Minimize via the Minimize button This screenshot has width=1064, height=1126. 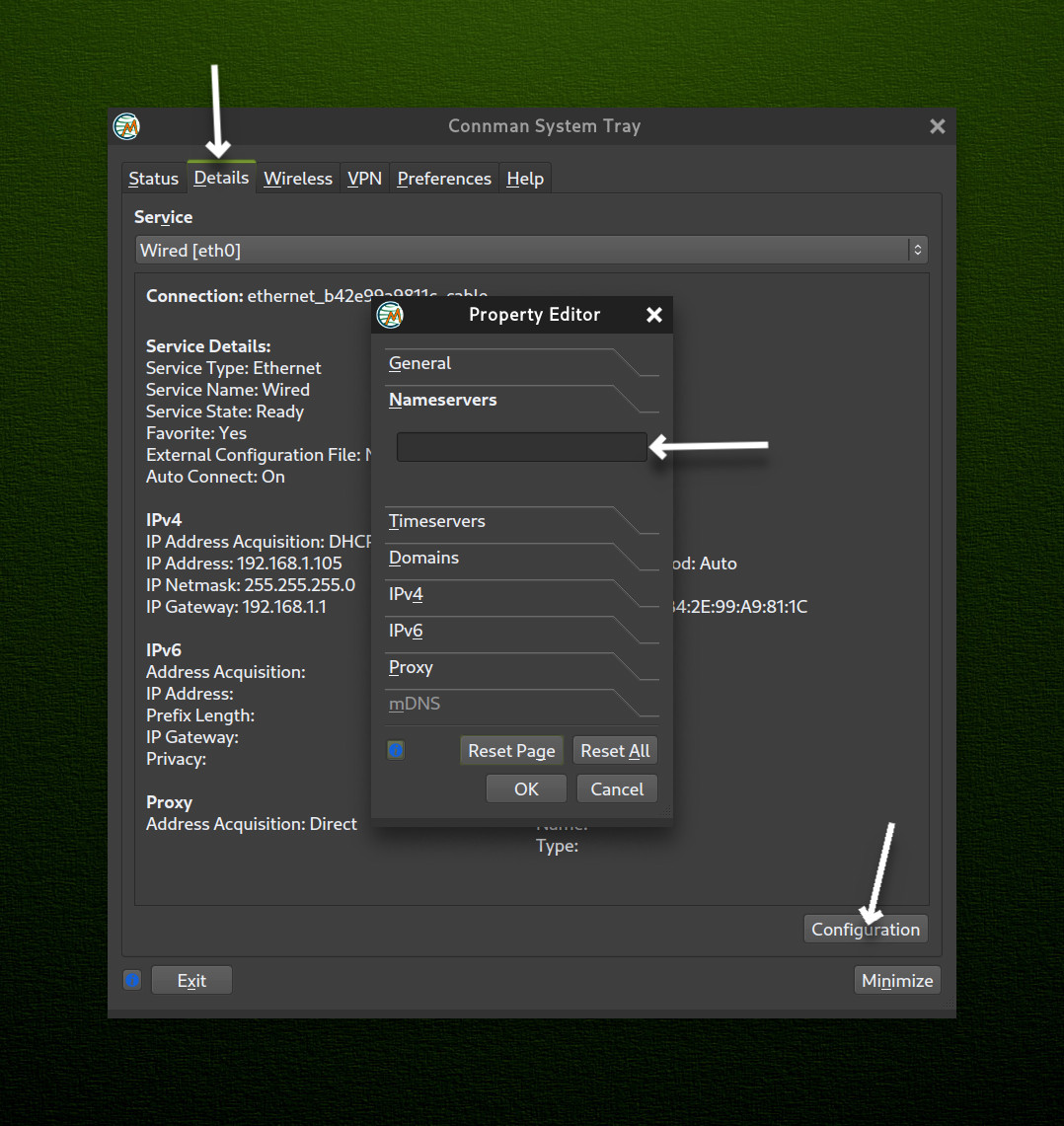897,980
